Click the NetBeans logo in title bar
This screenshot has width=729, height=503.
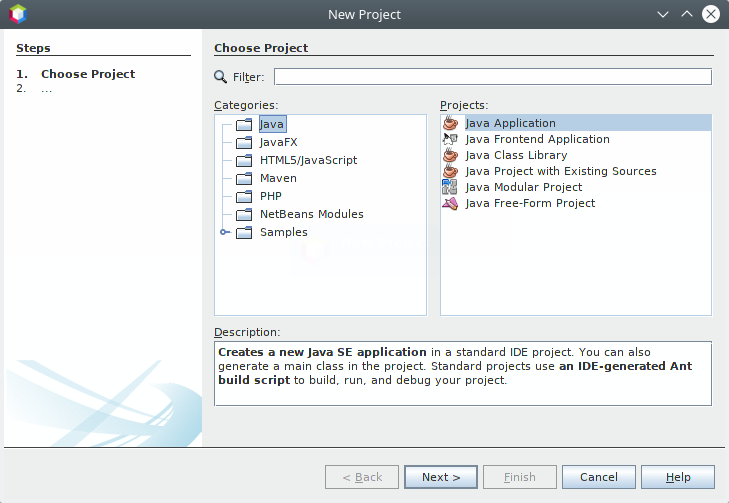18,14
